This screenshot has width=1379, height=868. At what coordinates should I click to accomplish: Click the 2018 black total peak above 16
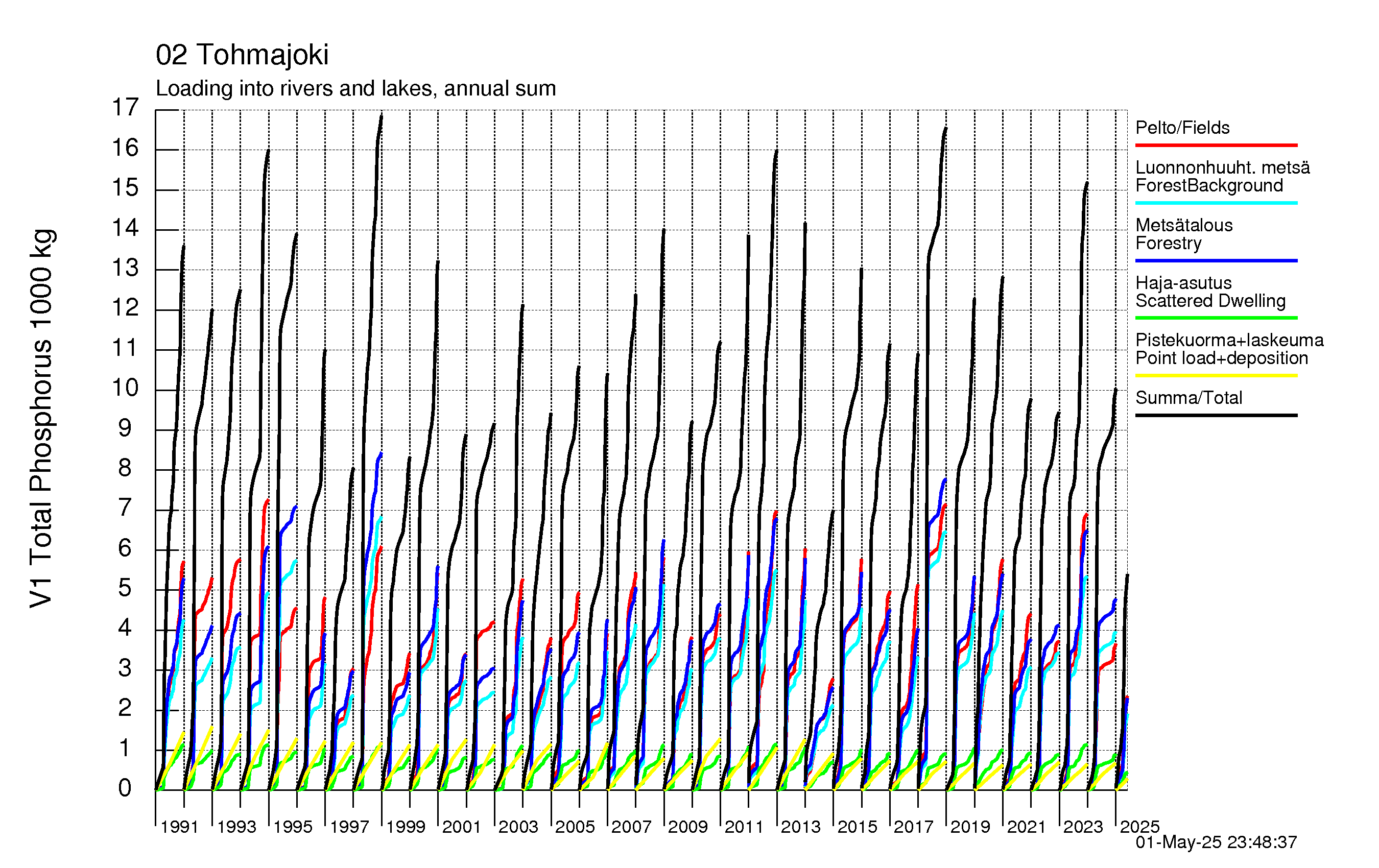click(945, 128)
